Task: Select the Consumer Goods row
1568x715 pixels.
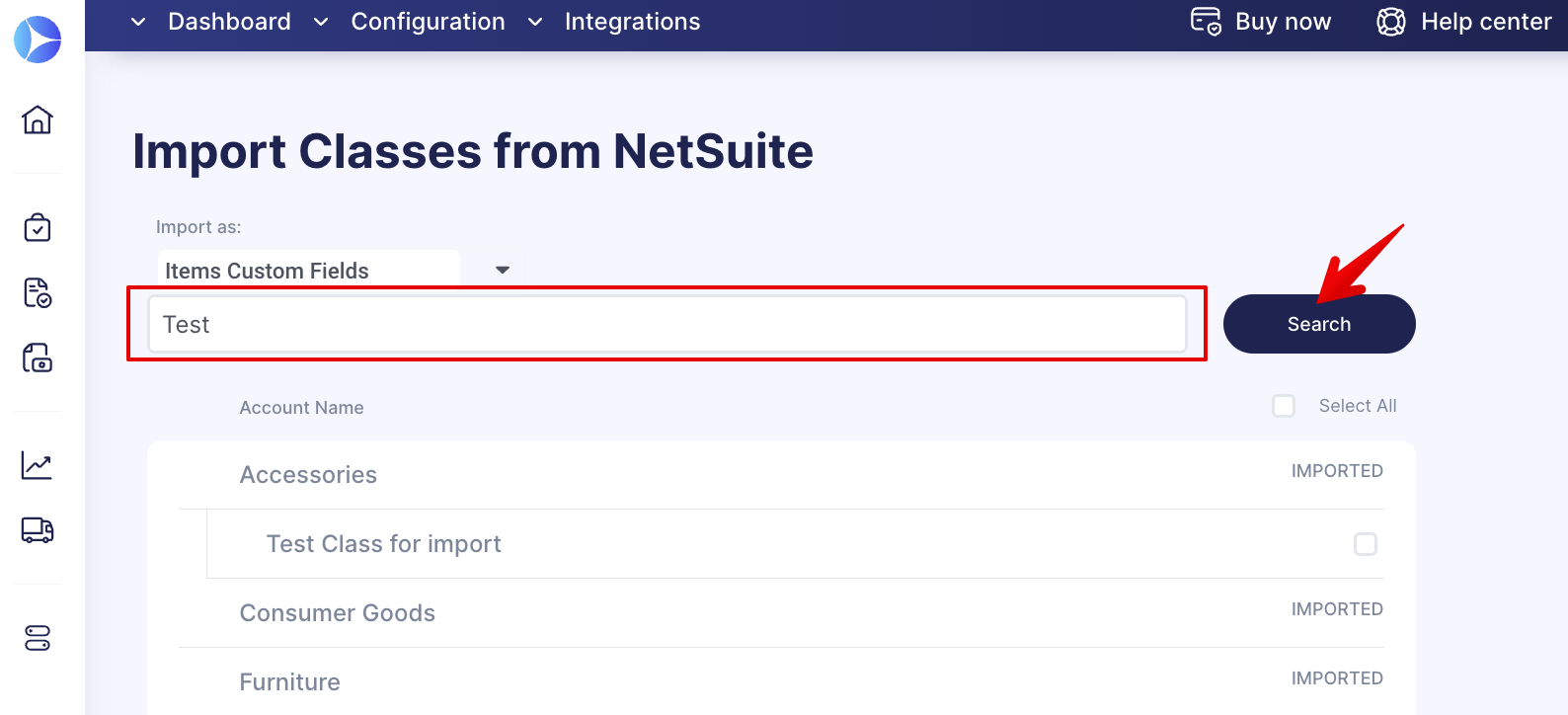Action: [x=781, y=613]
